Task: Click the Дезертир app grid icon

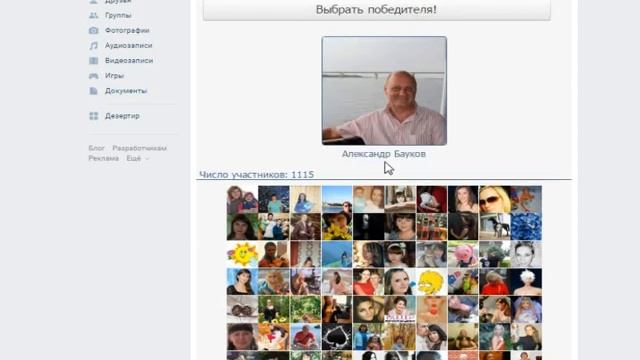Action: 93,116
